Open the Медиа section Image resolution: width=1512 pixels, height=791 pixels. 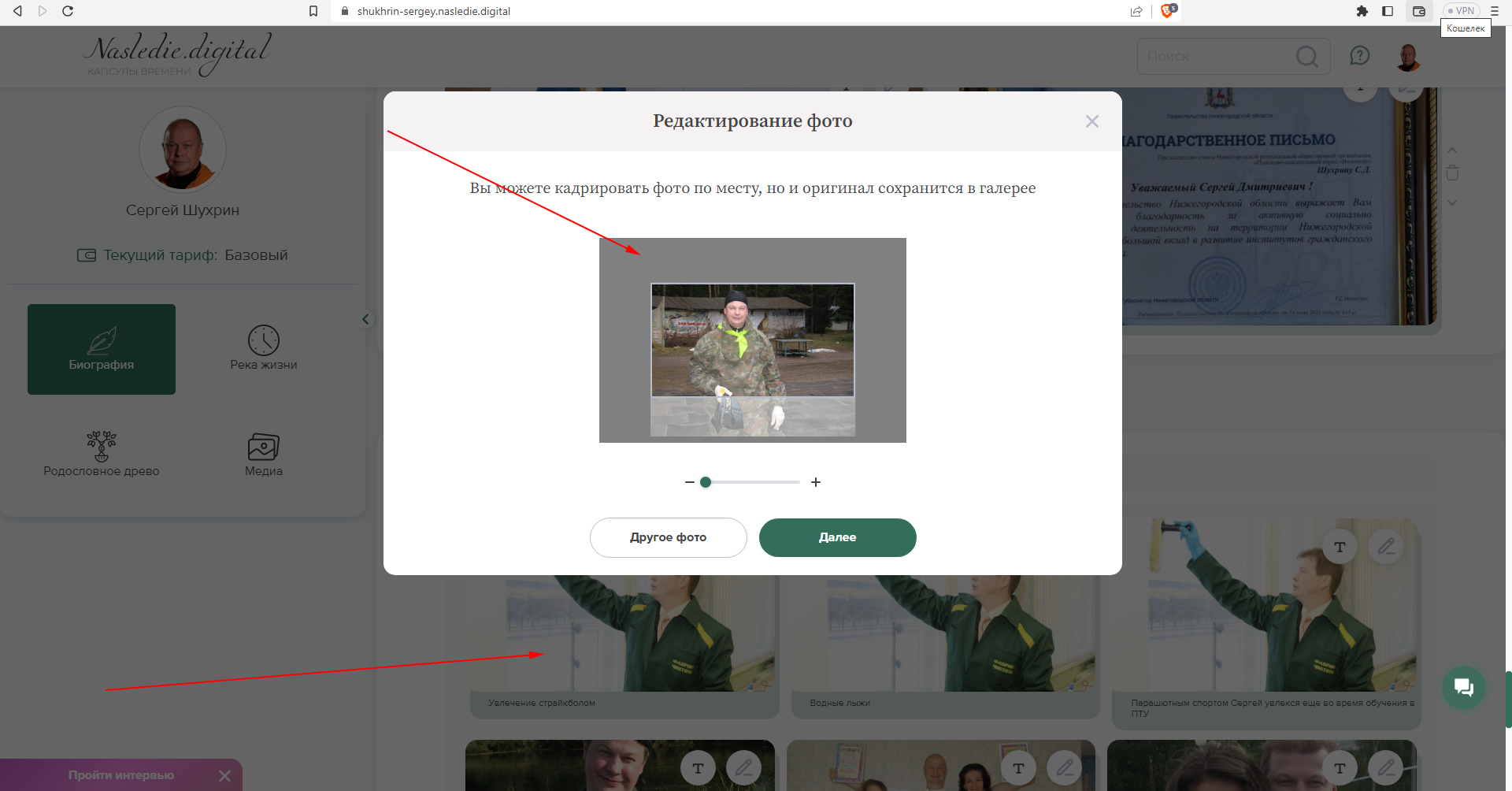[x=264, y=454]
